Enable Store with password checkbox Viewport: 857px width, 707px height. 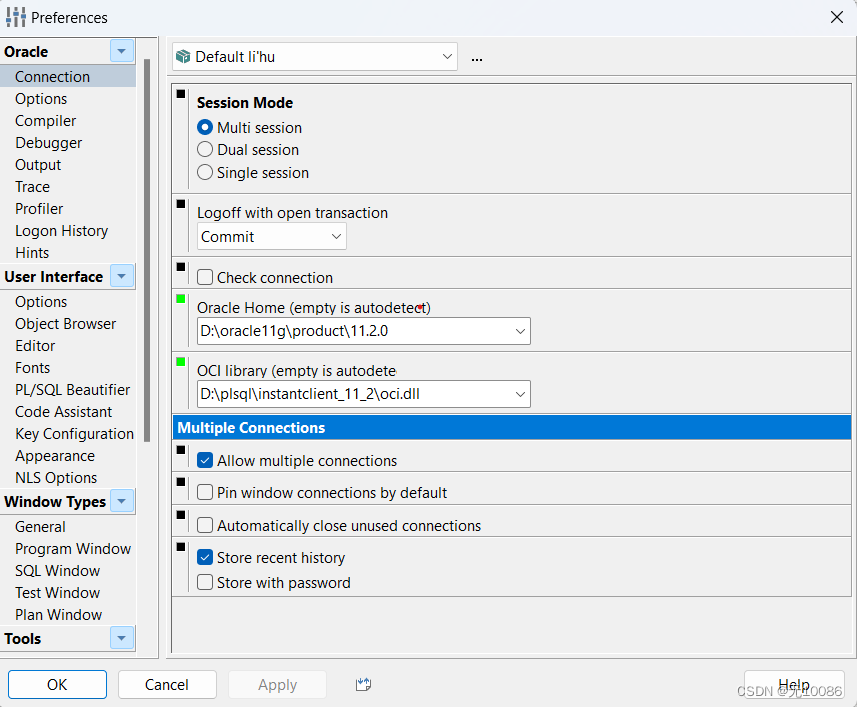tap(205, 582)
